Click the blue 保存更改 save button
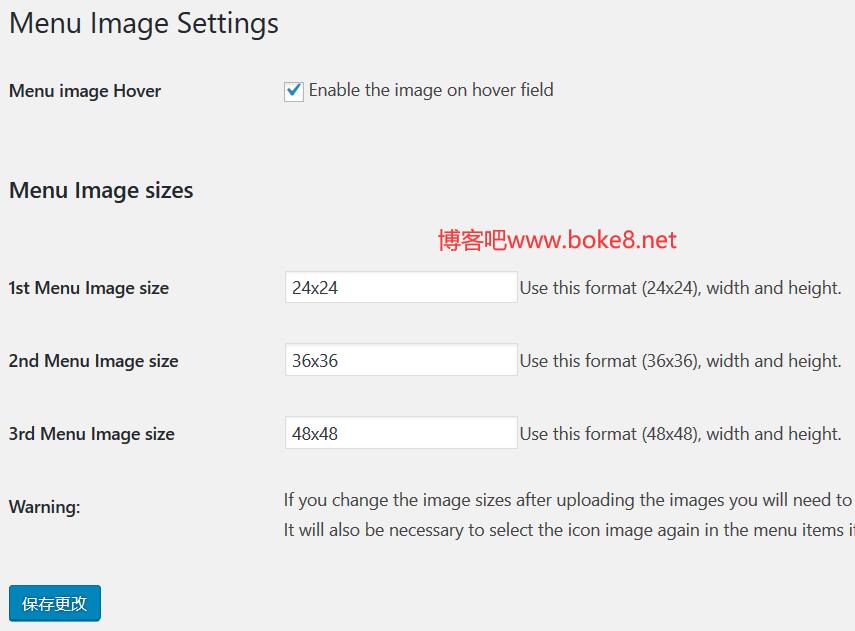This screenshot has height=631, width=855. coord(55,603)
